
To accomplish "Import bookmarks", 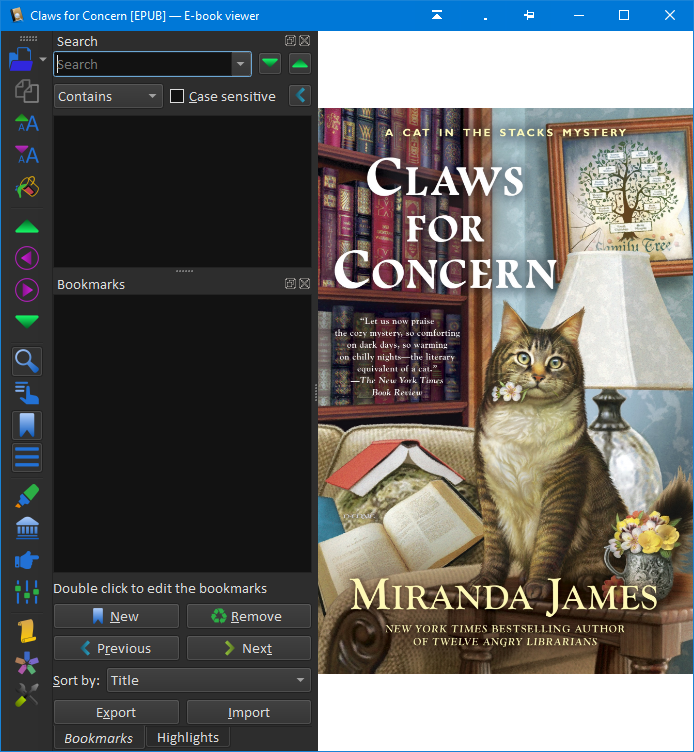I will point(249,712).
